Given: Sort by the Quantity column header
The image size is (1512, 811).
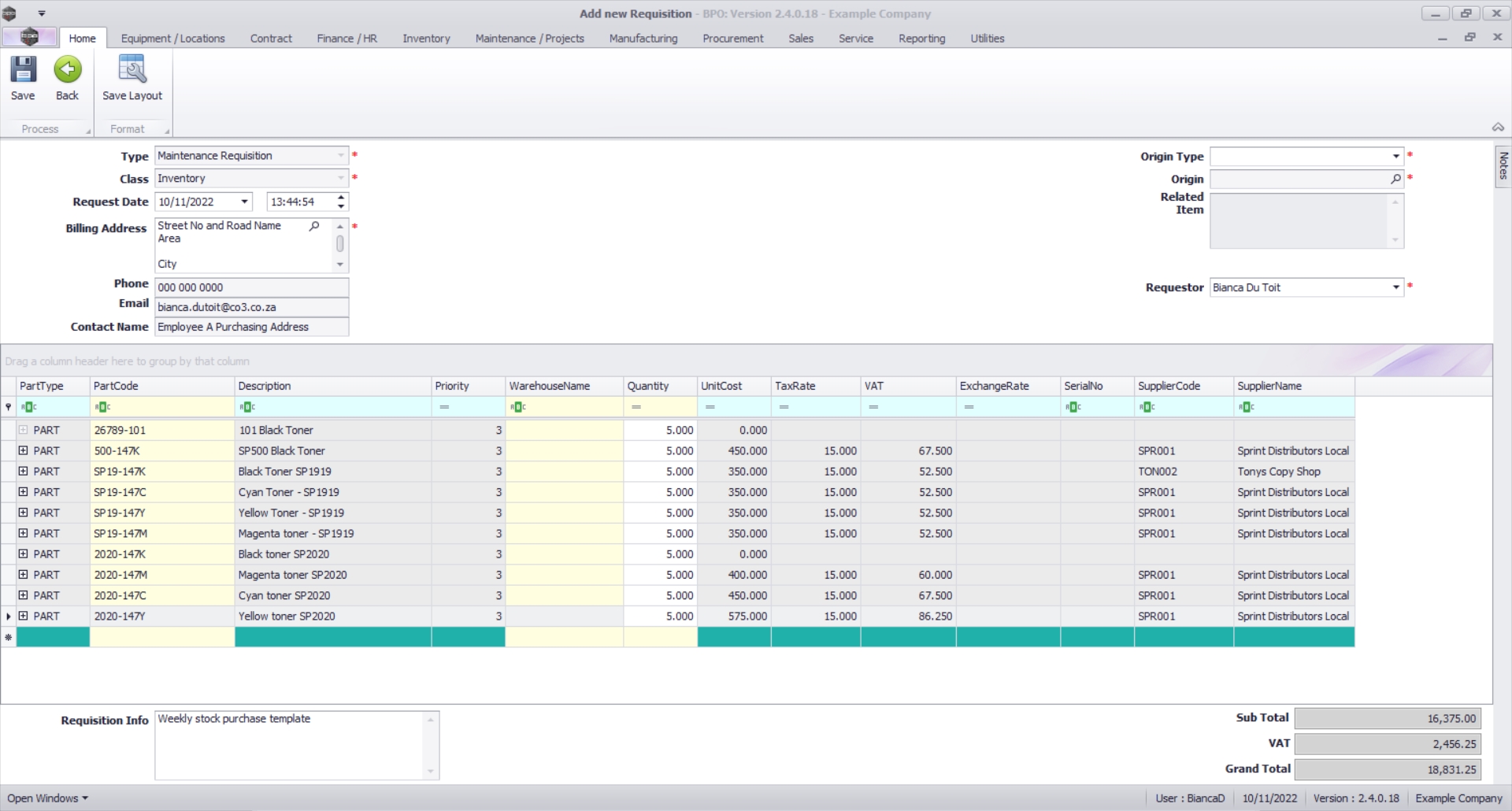Looking at the screenshot, I should click(661, 386).
